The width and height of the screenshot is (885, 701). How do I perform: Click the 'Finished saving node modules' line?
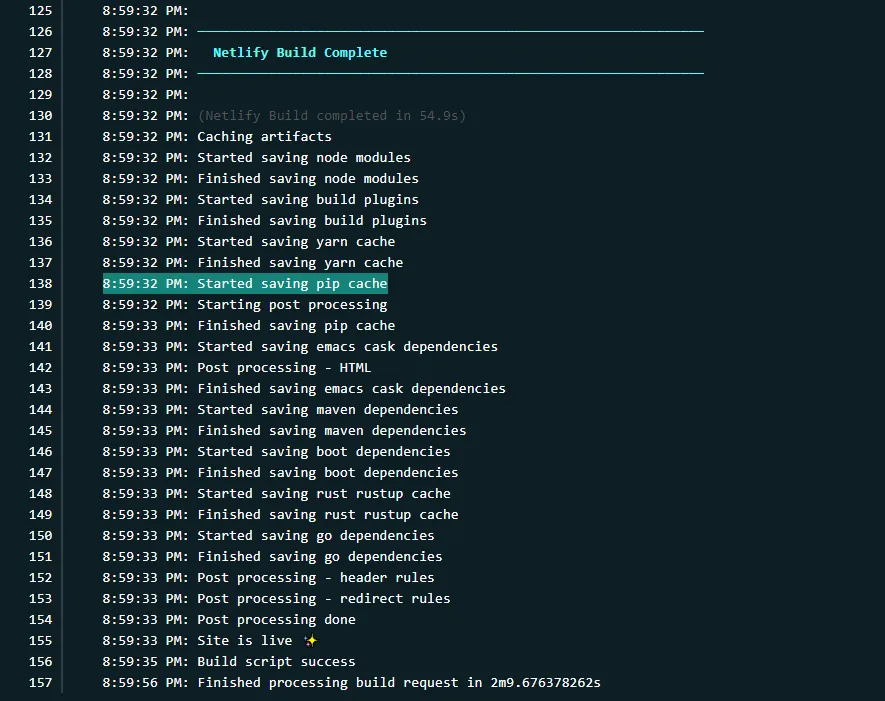[x=261, y=178]
